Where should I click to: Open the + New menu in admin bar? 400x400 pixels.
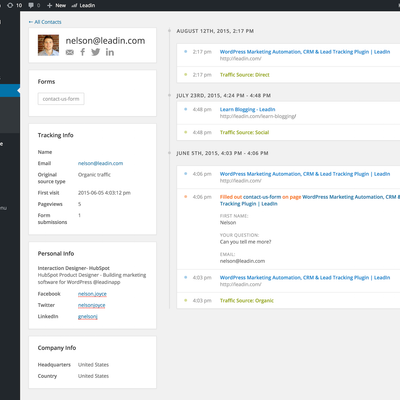pyautogui.click(x=56, y=5)
